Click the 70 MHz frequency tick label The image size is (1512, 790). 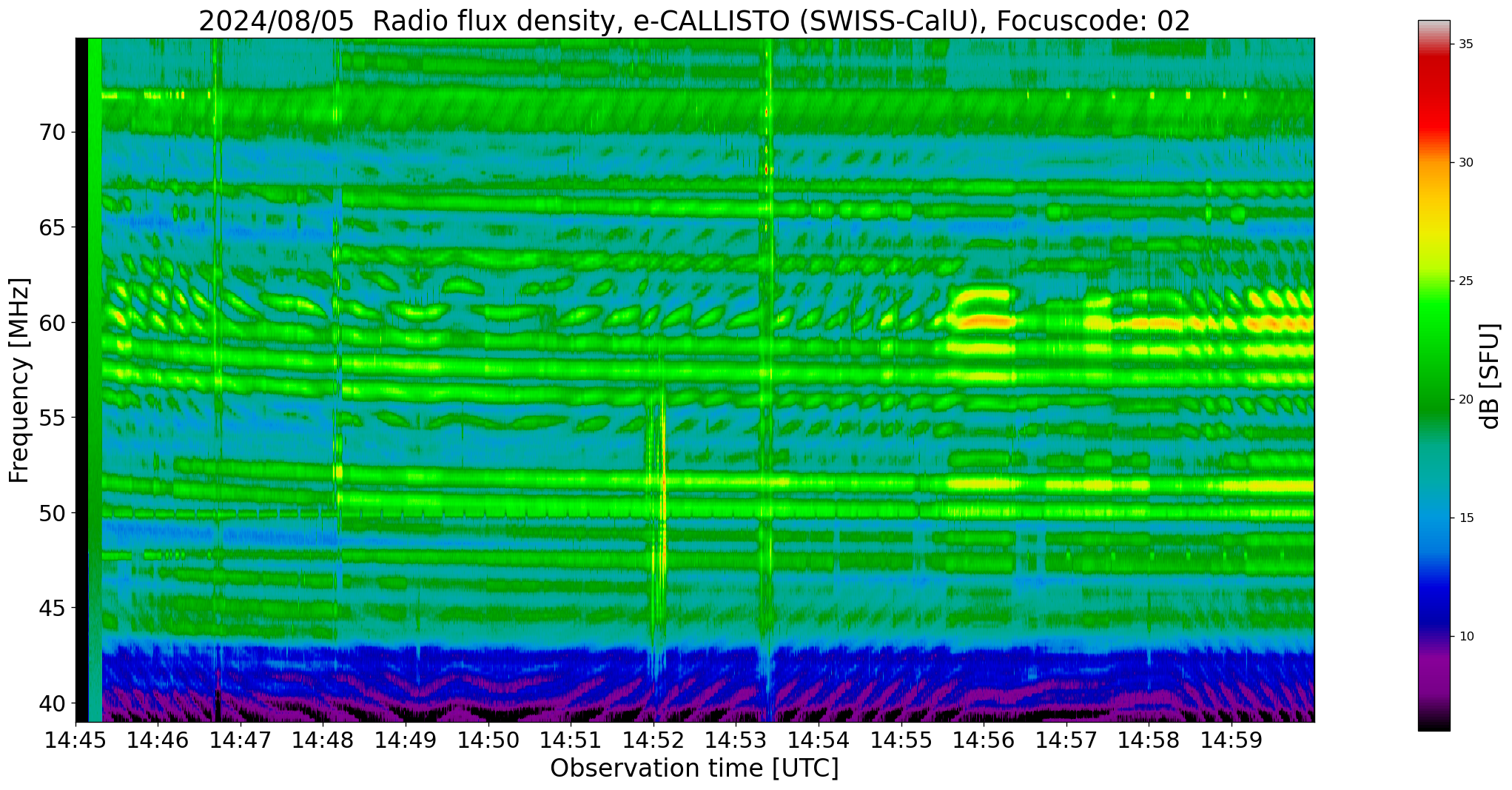pyautogui.click(x=52, y=133)
